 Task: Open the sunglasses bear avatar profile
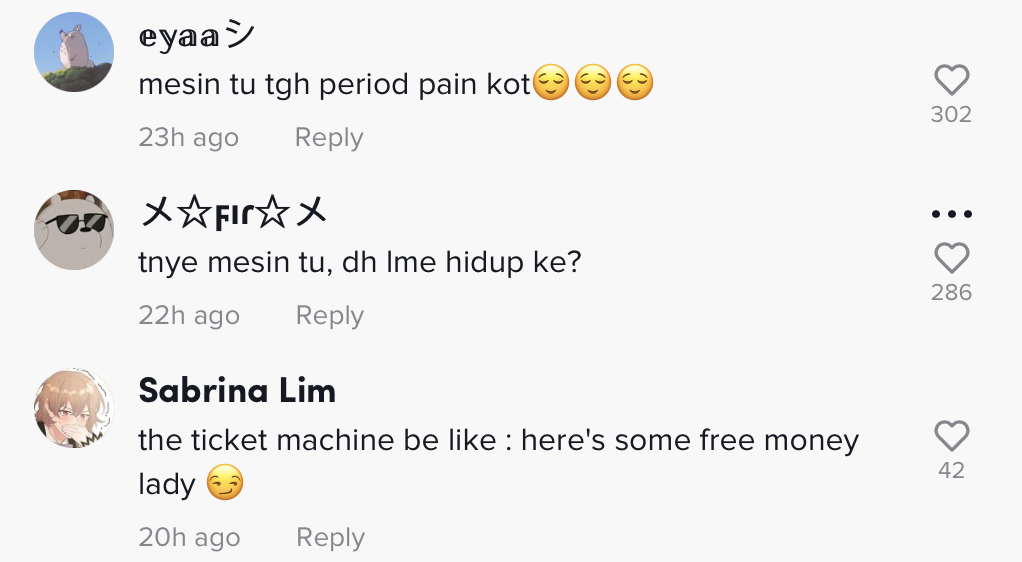click(x=74, y=230)
